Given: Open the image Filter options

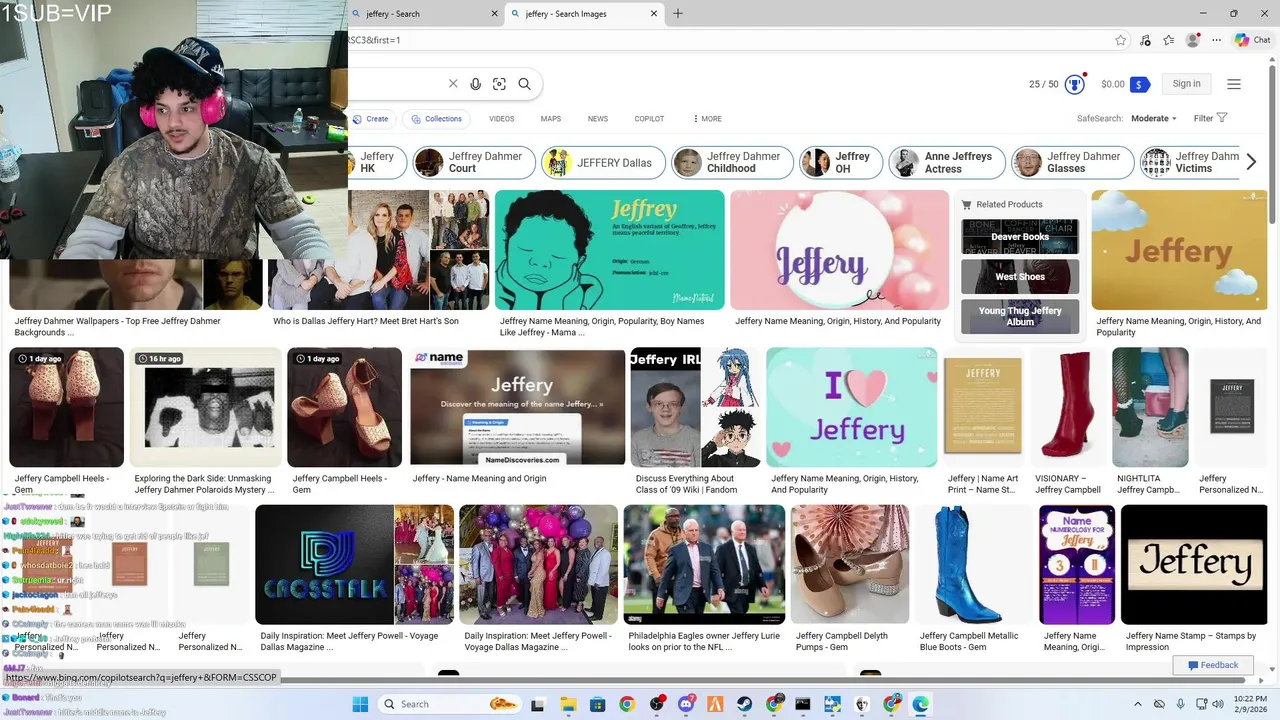Looking at the screenshot, I should point(1210,118).
